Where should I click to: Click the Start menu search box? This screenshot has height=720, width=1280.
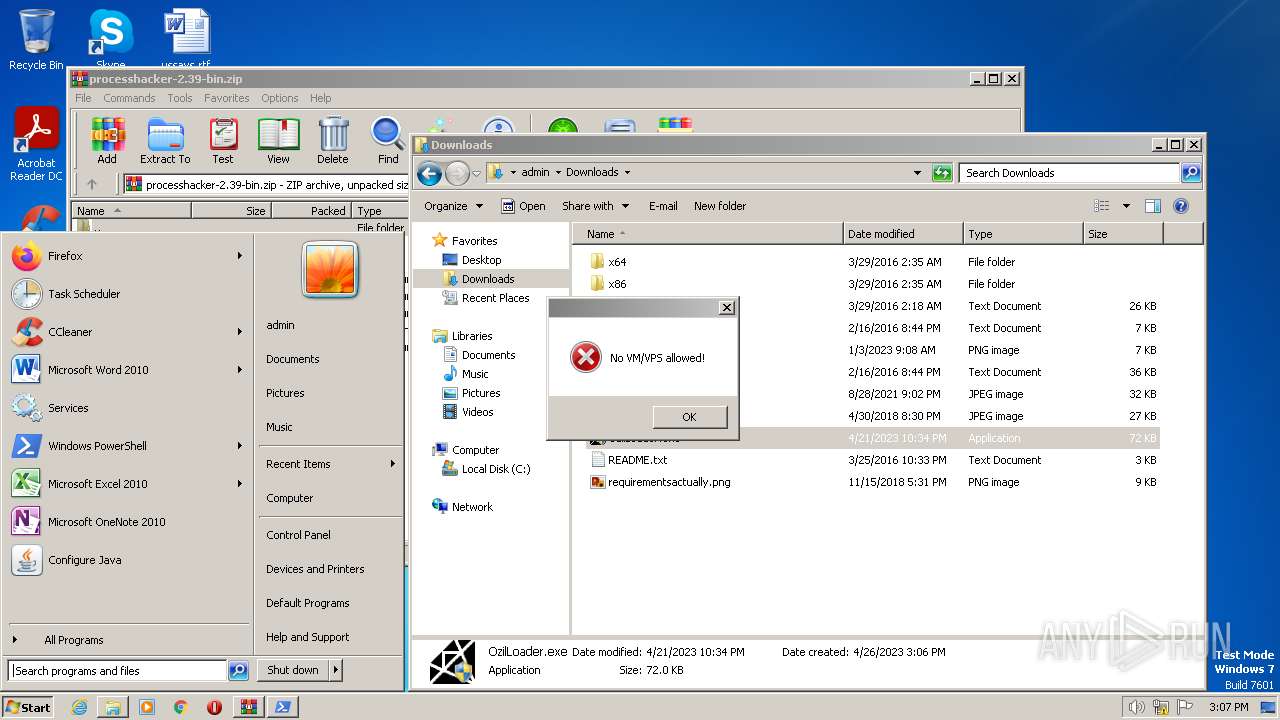tap(118, 671)
